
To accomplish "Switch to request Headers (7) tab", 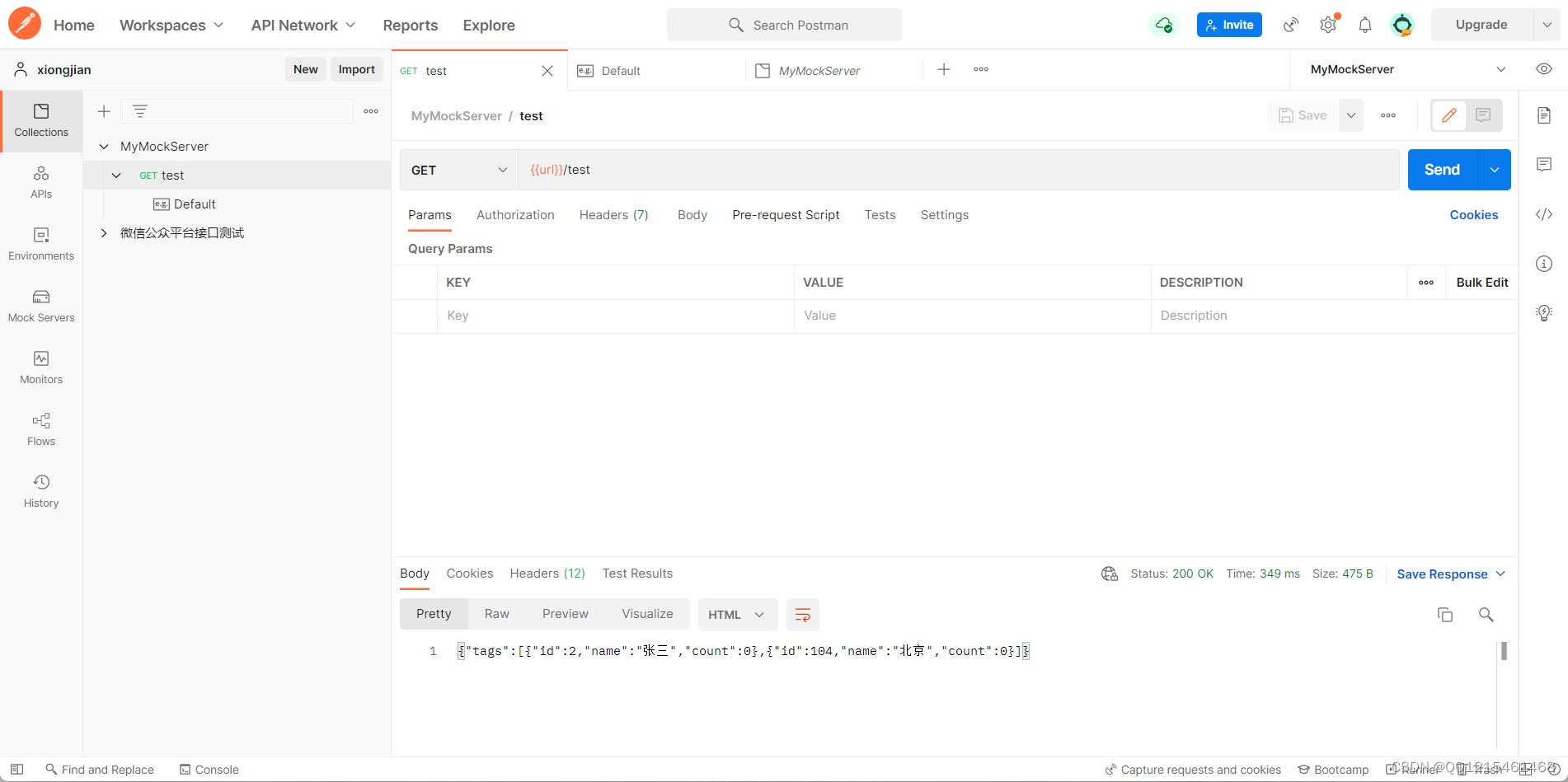I will tap(613, 215).
